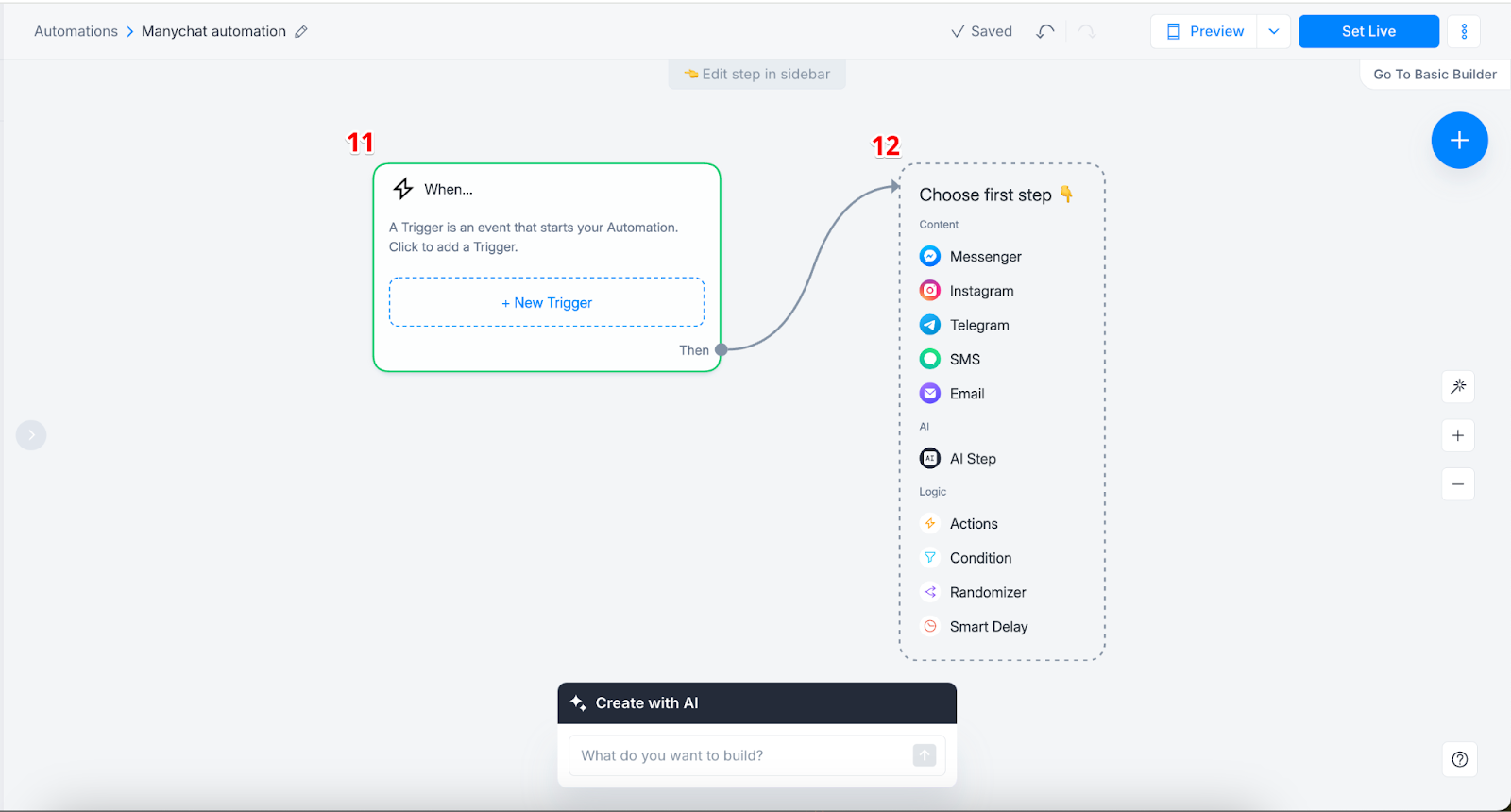Click the trigger description text

coord(534,237)
